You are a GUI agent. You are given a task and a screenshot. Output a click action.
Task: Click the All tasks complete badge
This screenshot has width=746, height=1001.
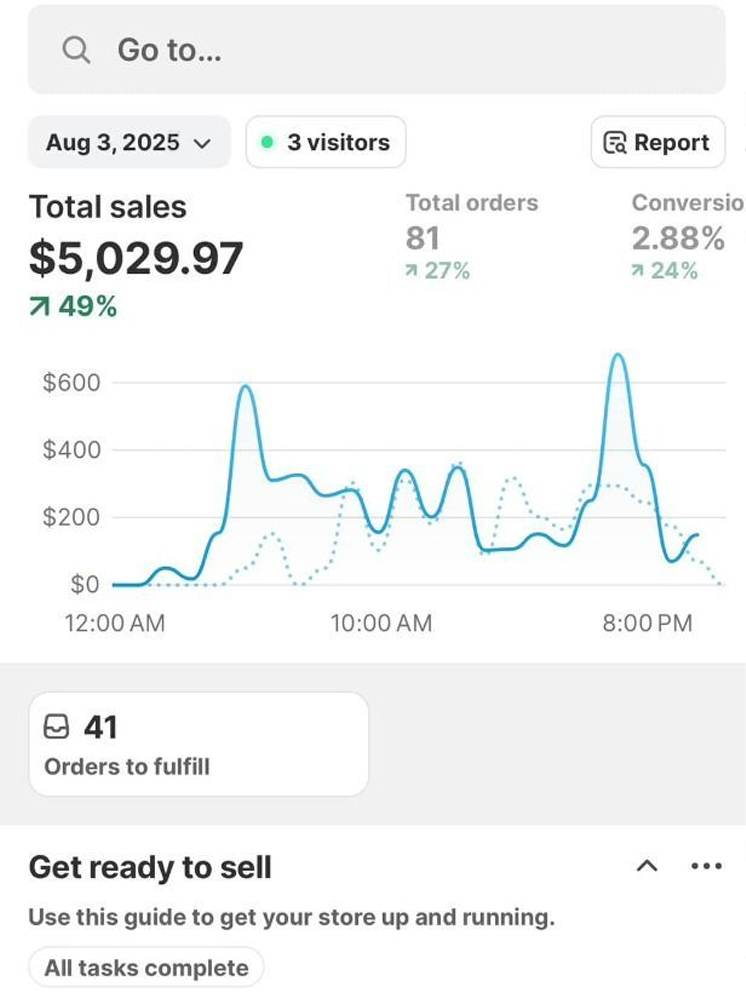click(146, 968)
